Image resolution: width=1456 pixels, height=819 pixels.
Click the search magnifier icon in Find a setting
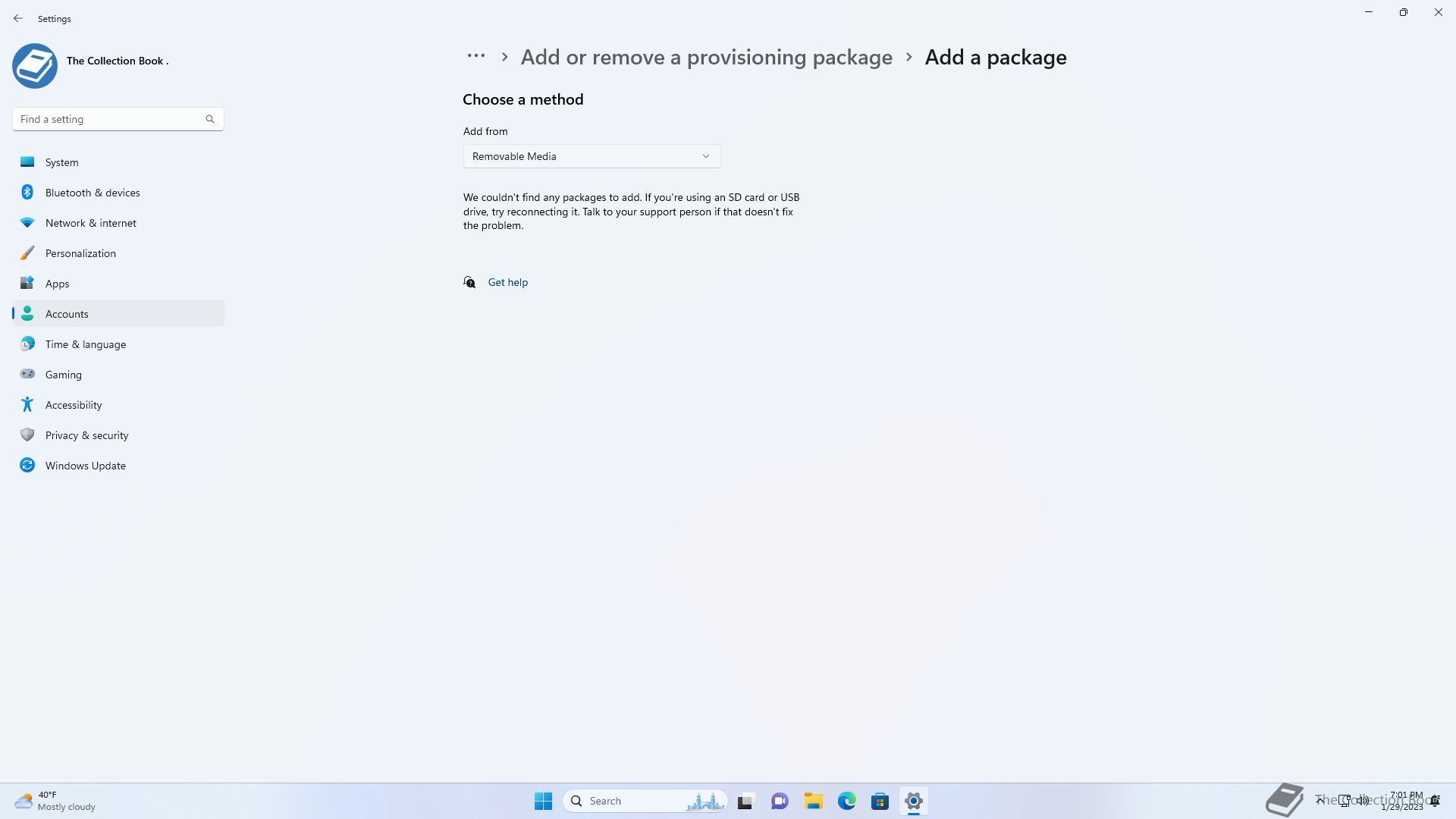pyautogui.click(x=210, y=119)
